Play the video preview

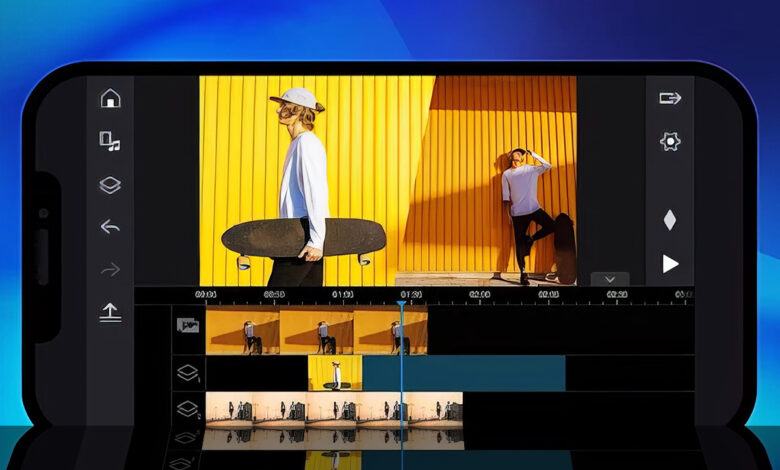coord(670,264)
